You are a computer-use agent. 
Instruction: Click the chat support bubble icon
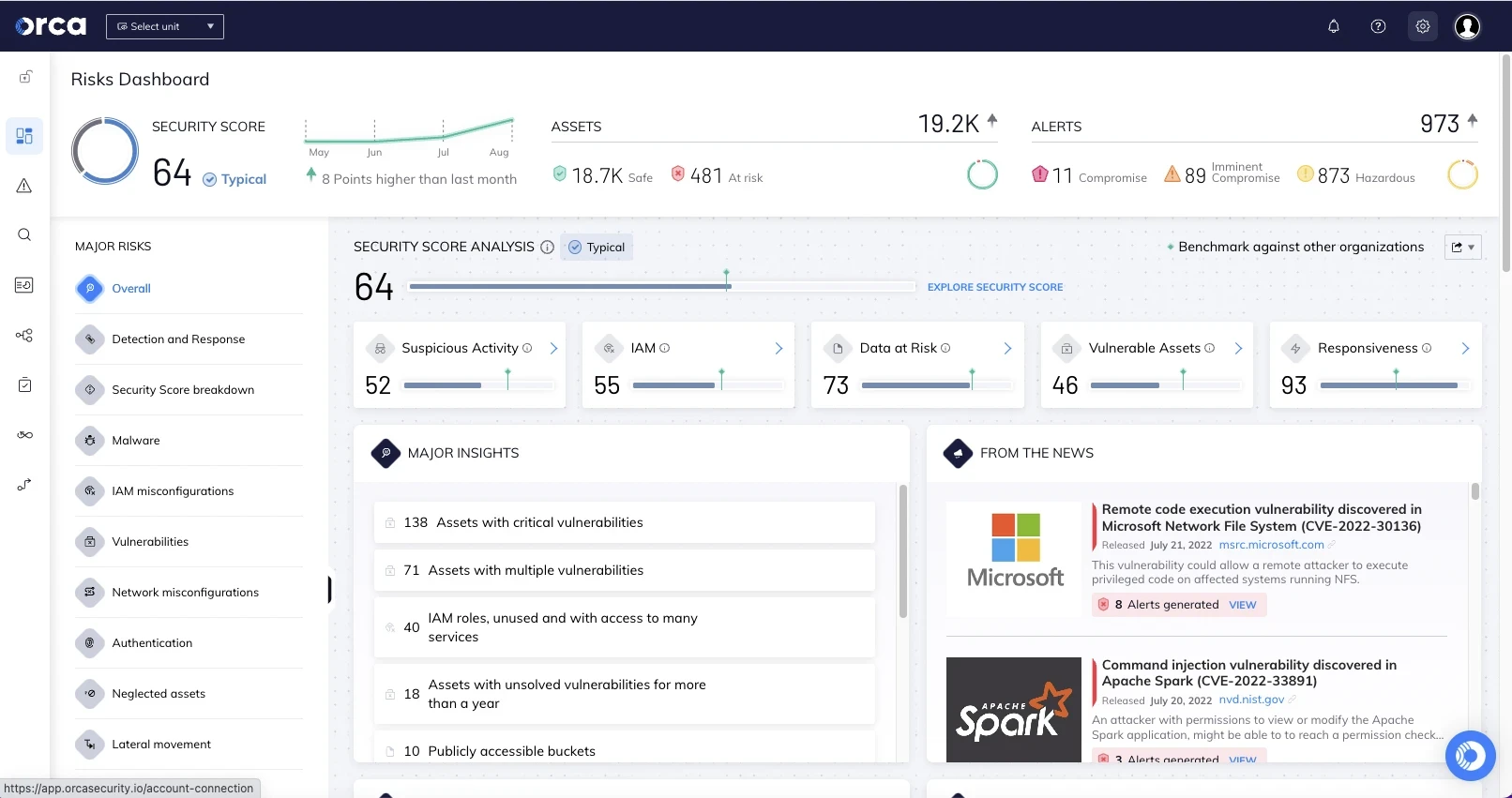pyautogui.click(x=1470, y=755)
